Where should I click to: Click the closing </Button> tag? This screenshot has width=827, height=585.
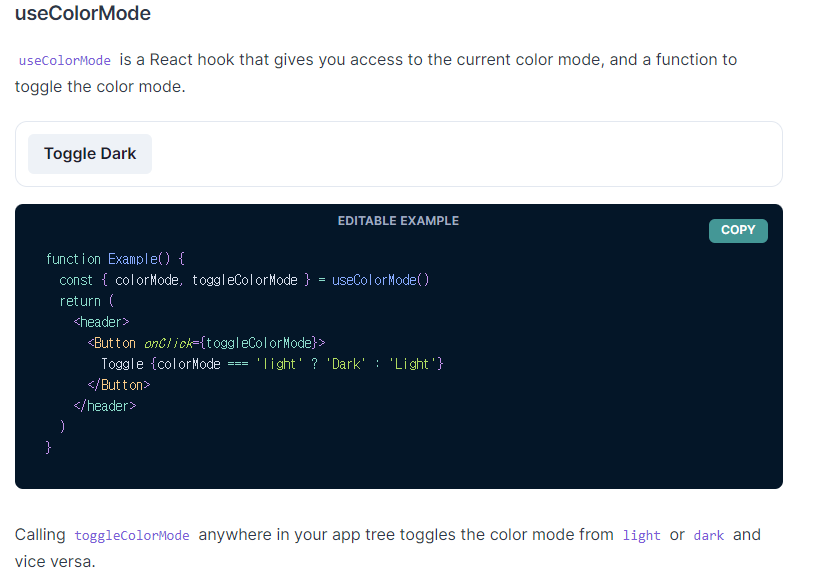point(119,385)
